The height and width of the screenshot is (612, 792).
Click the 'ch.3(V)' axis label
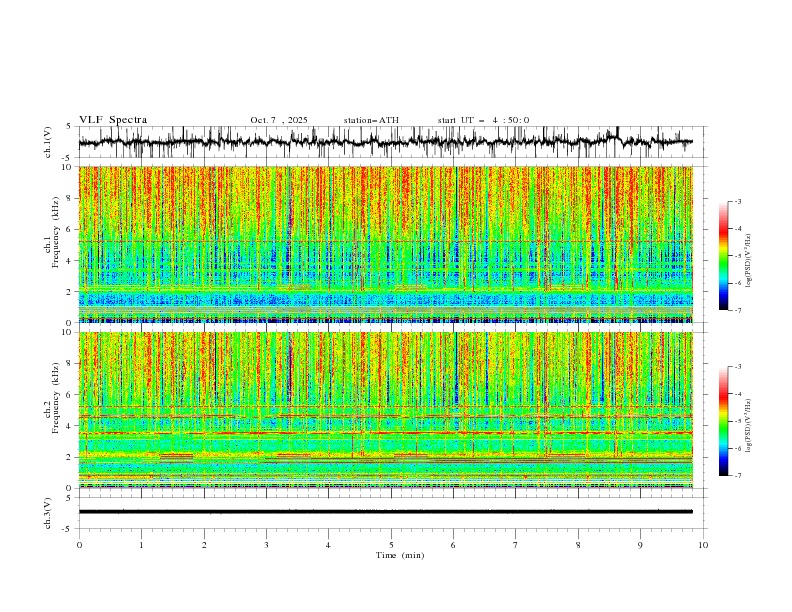pos(48,513)
